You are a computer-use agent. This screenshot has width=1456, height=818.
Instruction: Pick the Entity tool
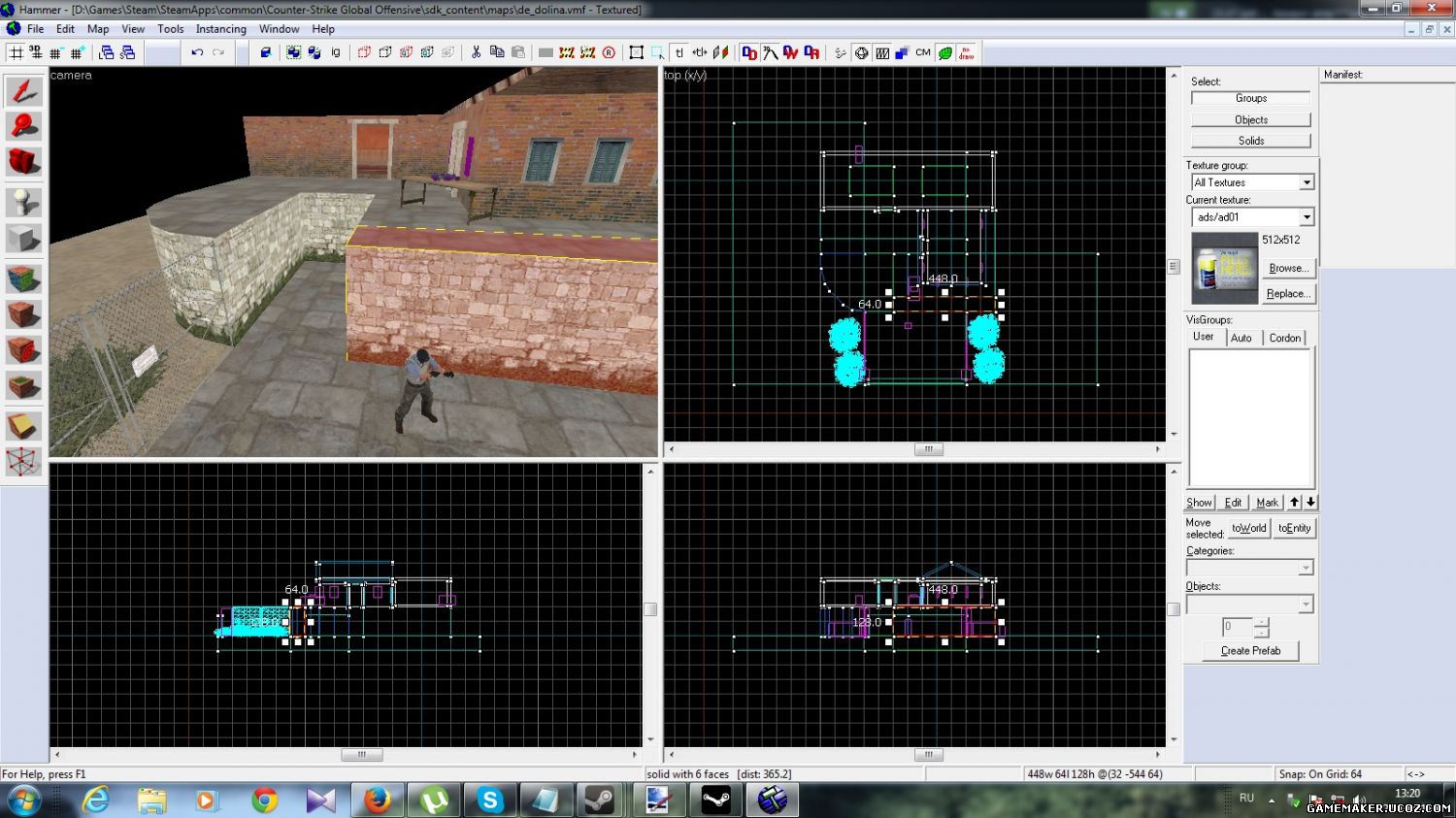click(x=23, y=202)
